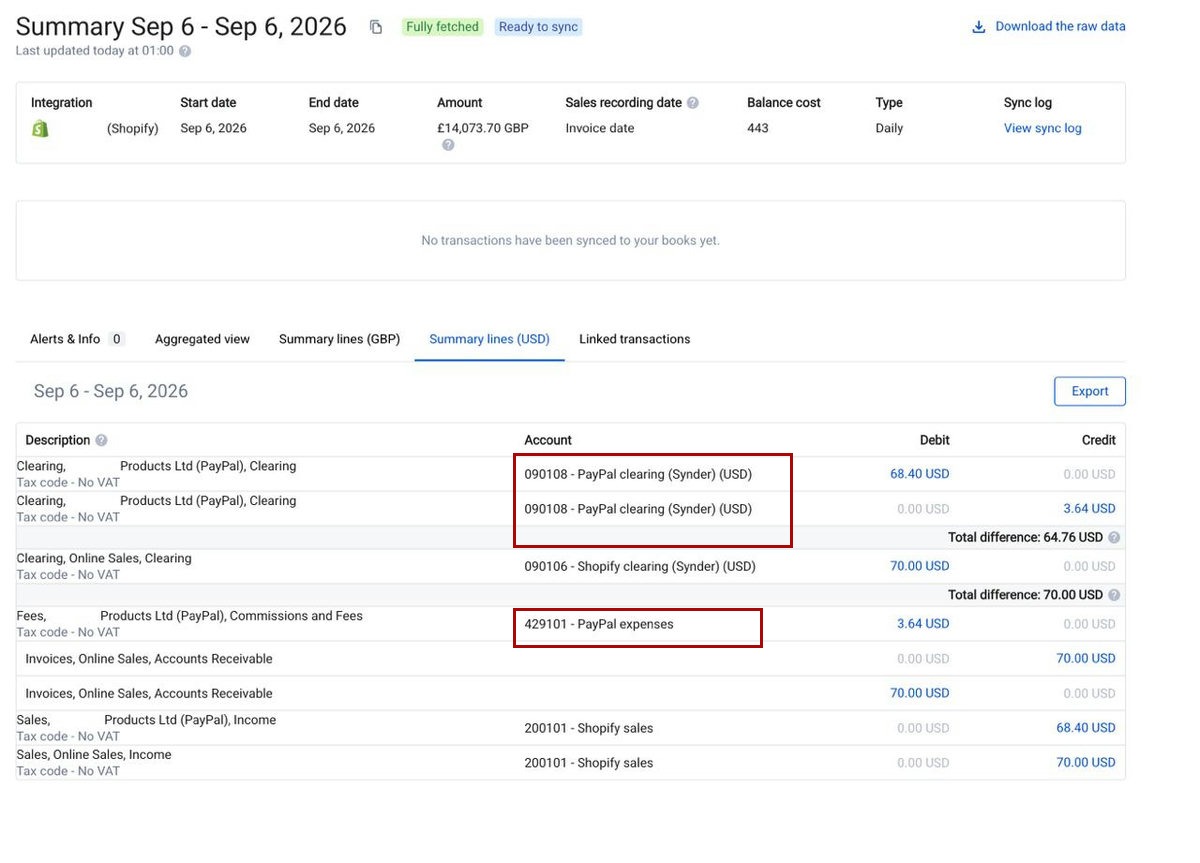Click the Debit column header
The height and width of the screenshot is (863, 1200).
[x=935, y=440]
